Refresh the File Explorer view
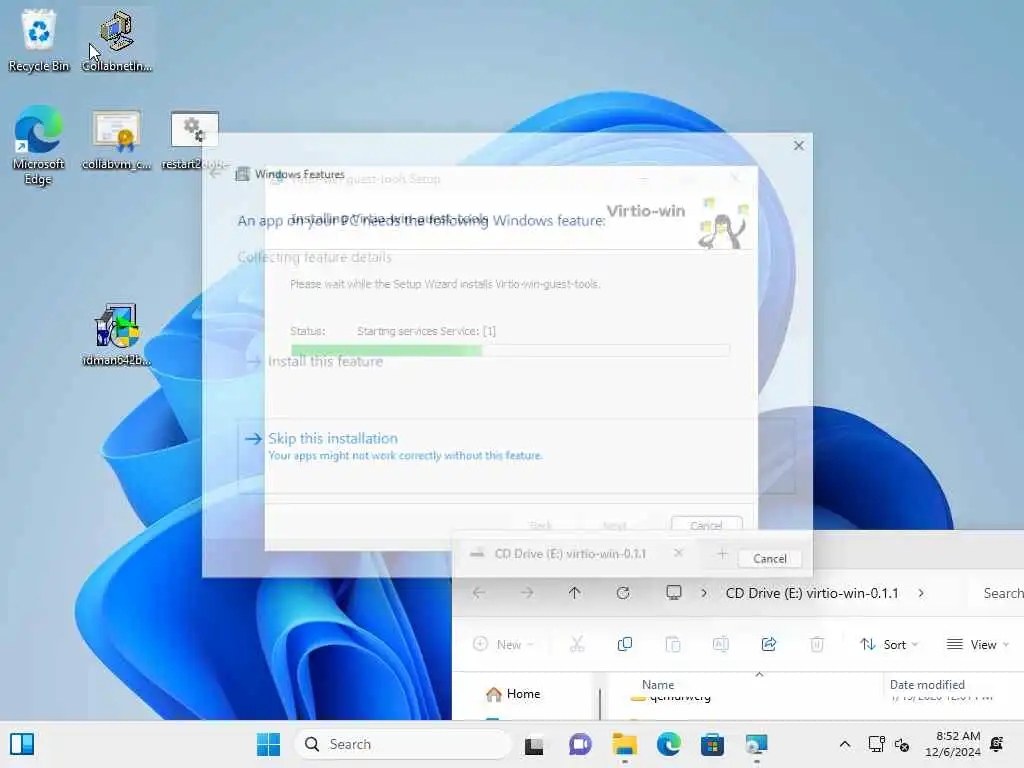The image size is (1024, 768). pos(623,593)
